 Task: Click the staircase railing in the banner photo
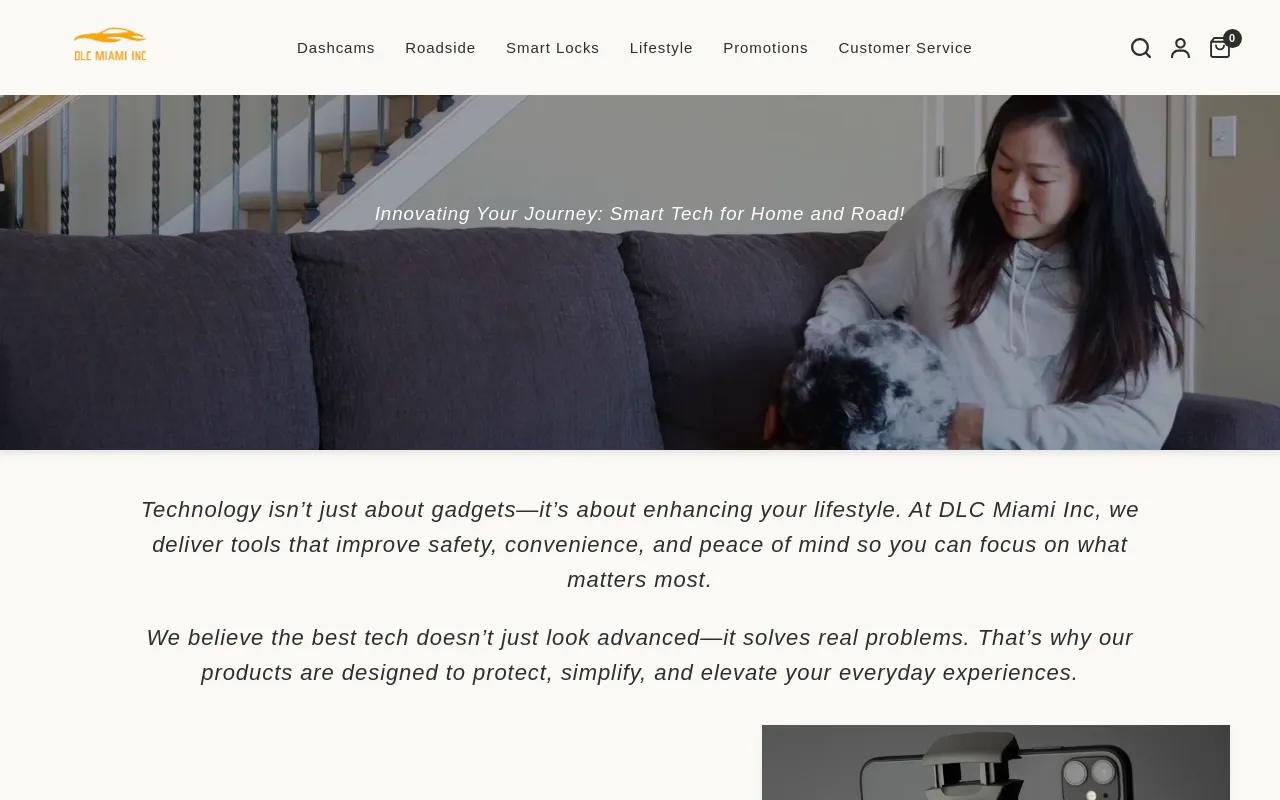[250, 150]
